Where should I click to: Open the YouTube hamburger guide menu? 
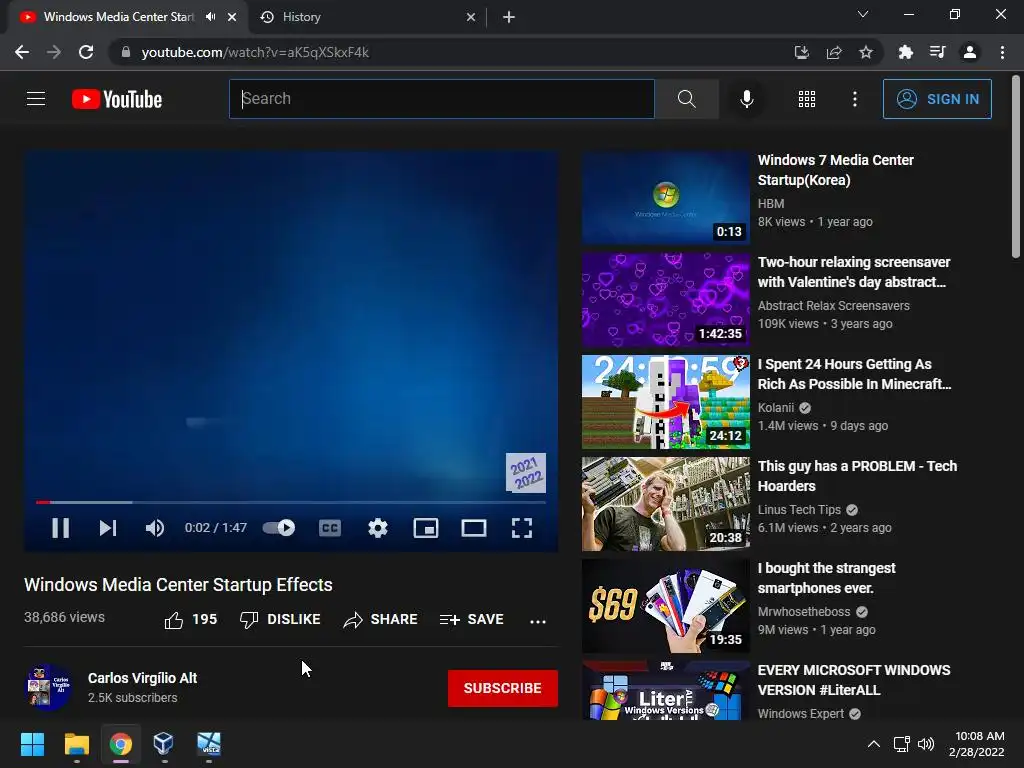click(36, 99)
